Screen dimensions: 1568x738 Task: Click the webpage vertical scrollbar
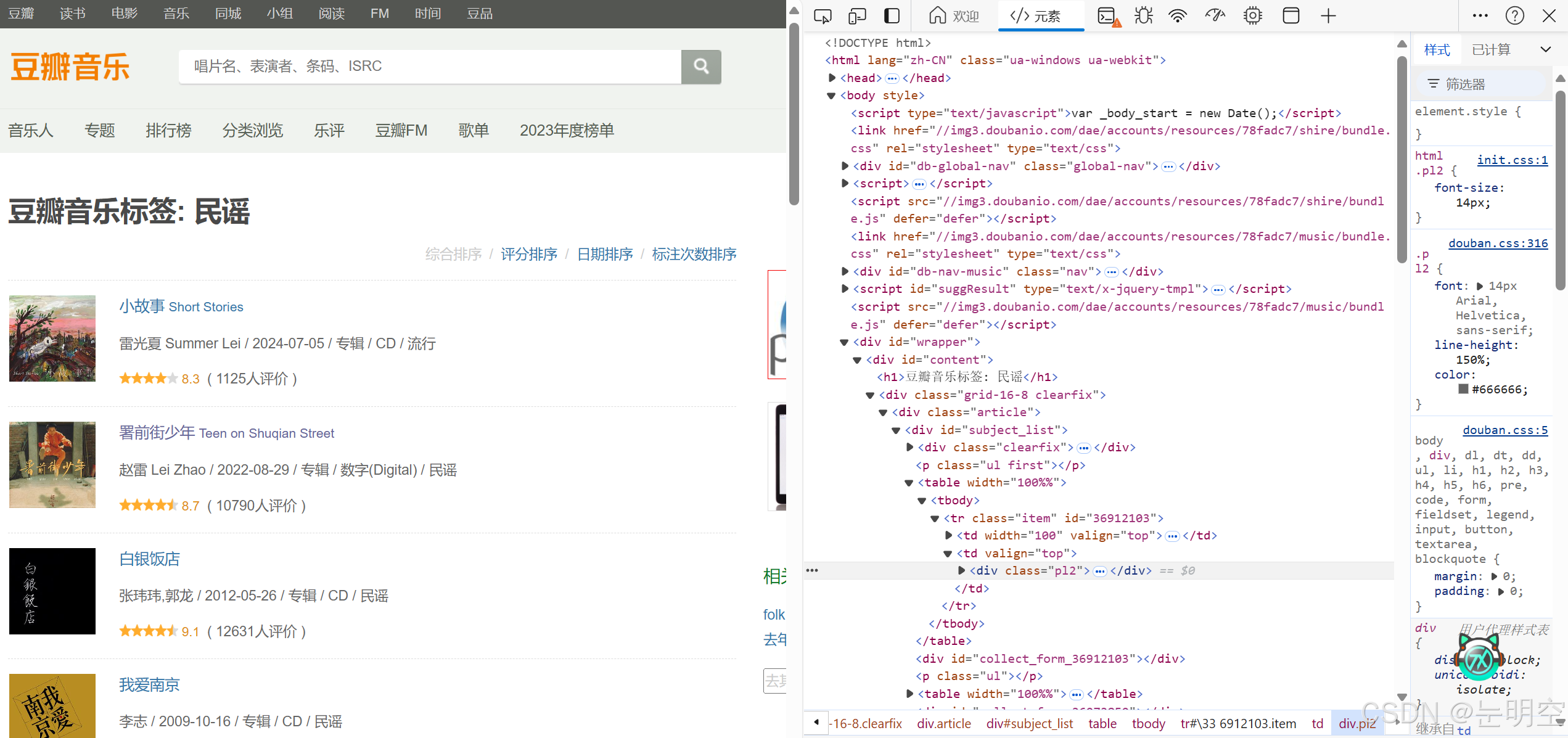pos(794,115)
